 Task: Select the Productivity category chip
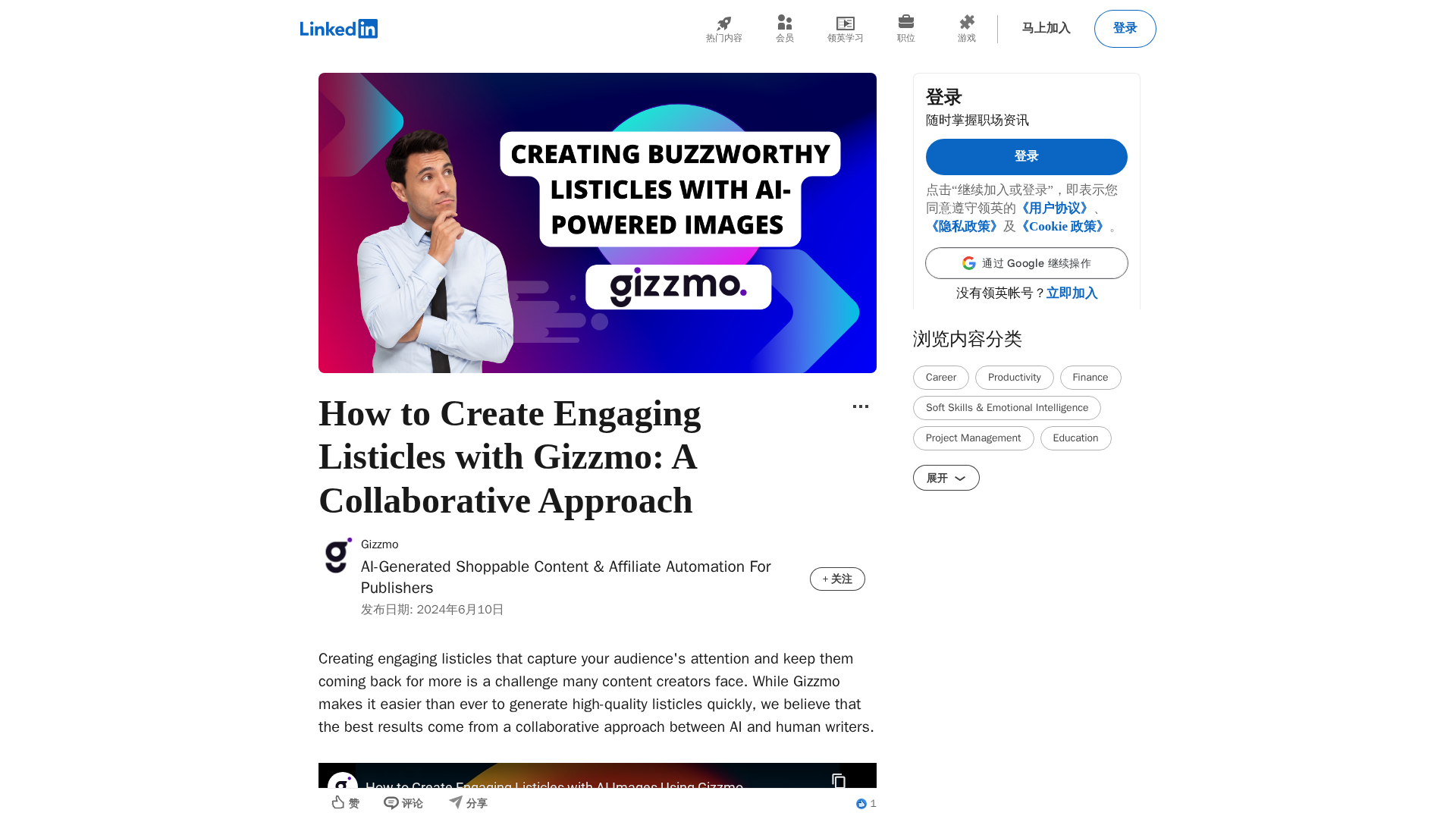point(1014,378)
